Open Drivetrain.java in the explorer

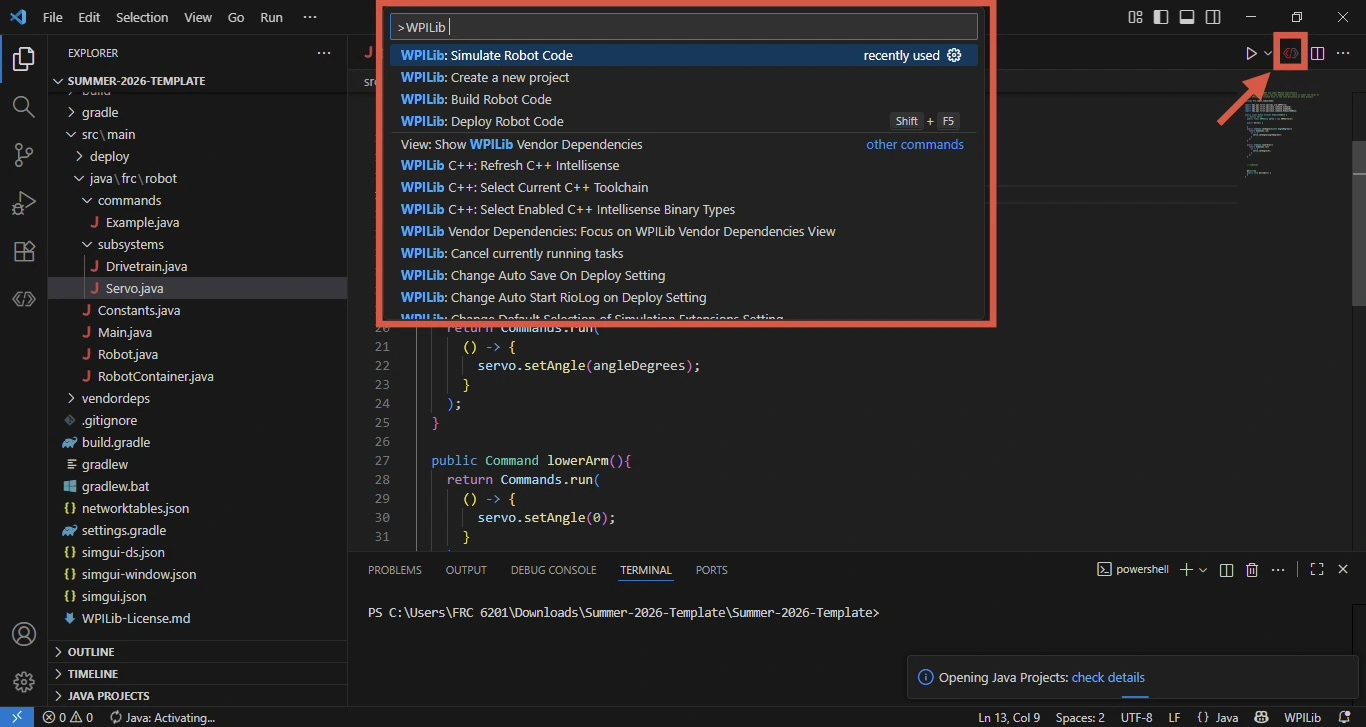198,266
